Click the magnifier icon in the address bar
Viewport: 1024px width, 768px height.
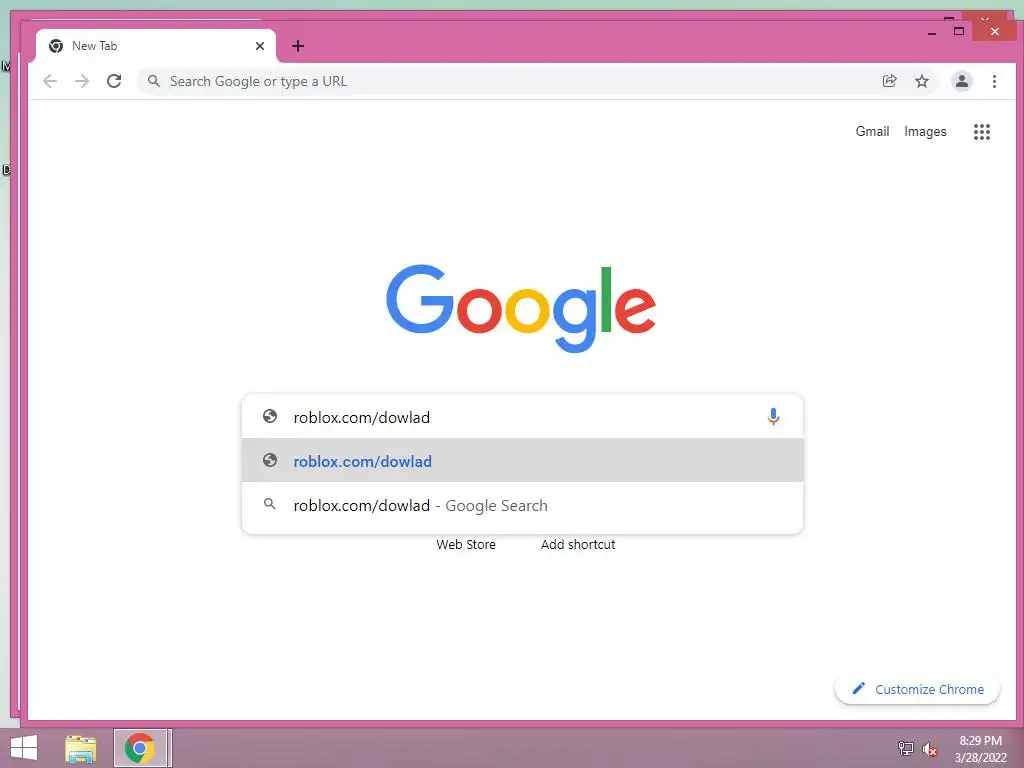(x=153, y=81)
